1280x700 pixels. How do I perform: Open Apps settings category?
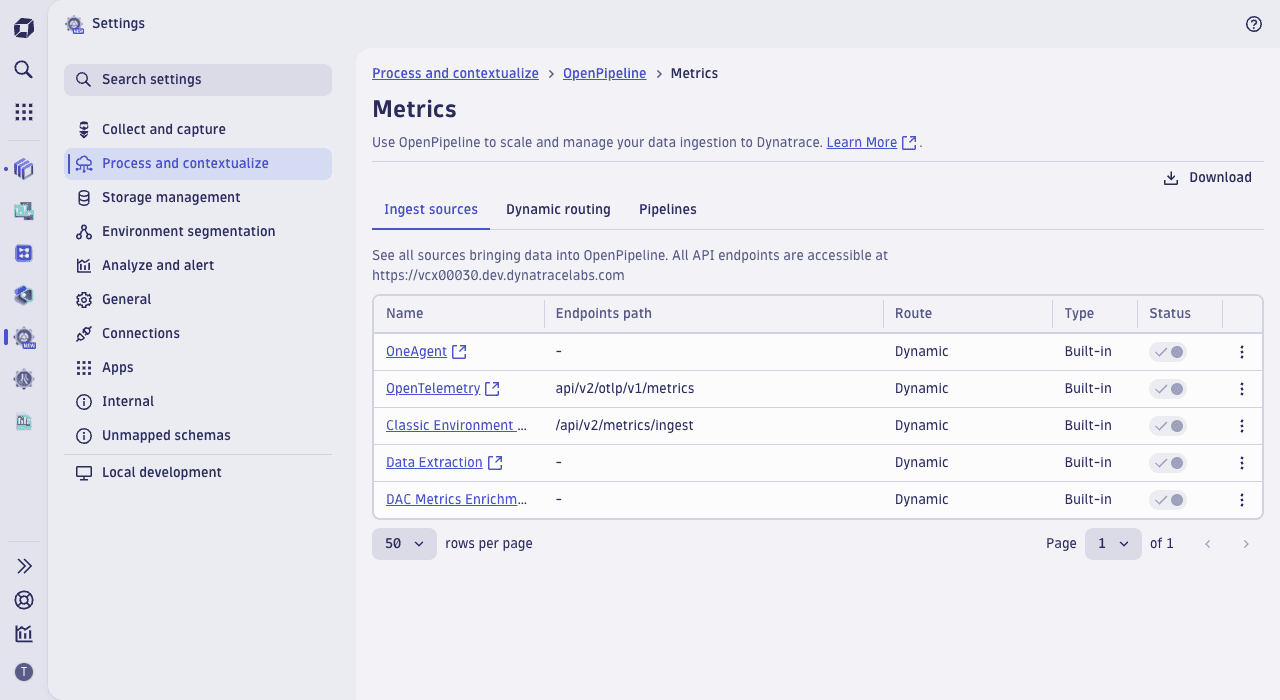(198, 367)
